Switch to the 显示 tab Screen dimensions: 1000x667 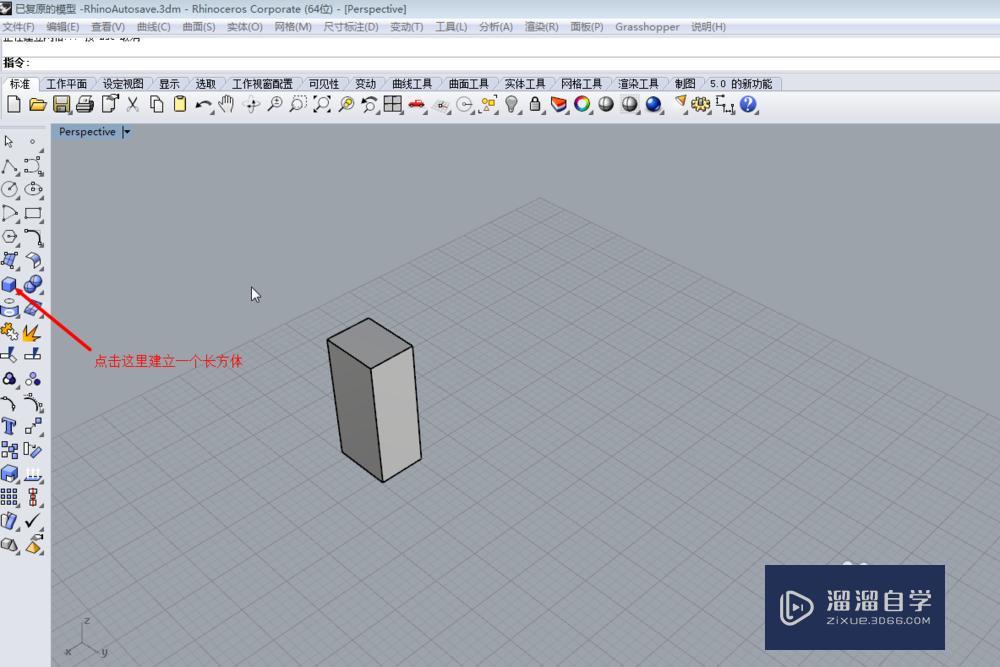[x=169, y=84]
